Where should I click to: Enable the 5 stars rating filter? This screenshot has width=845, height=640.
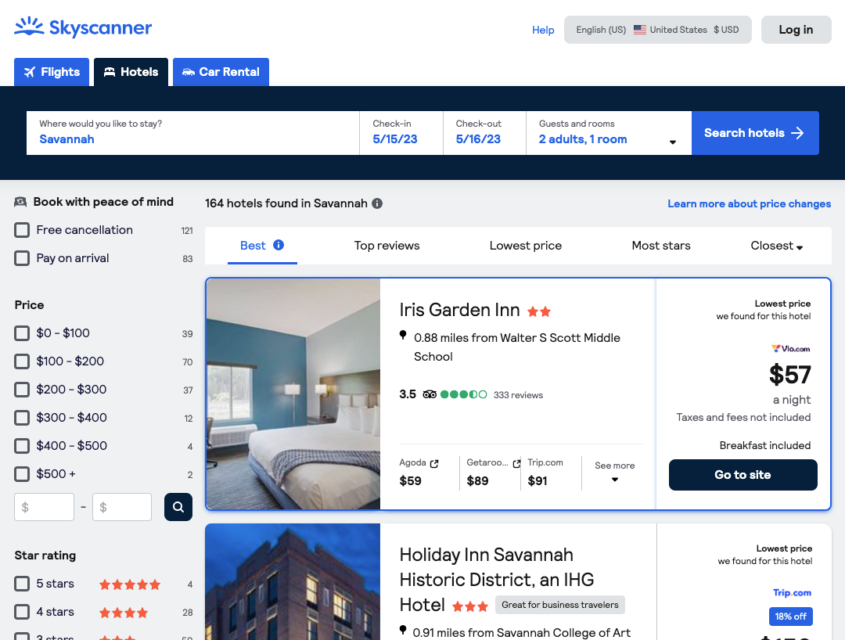pos(22,583)
